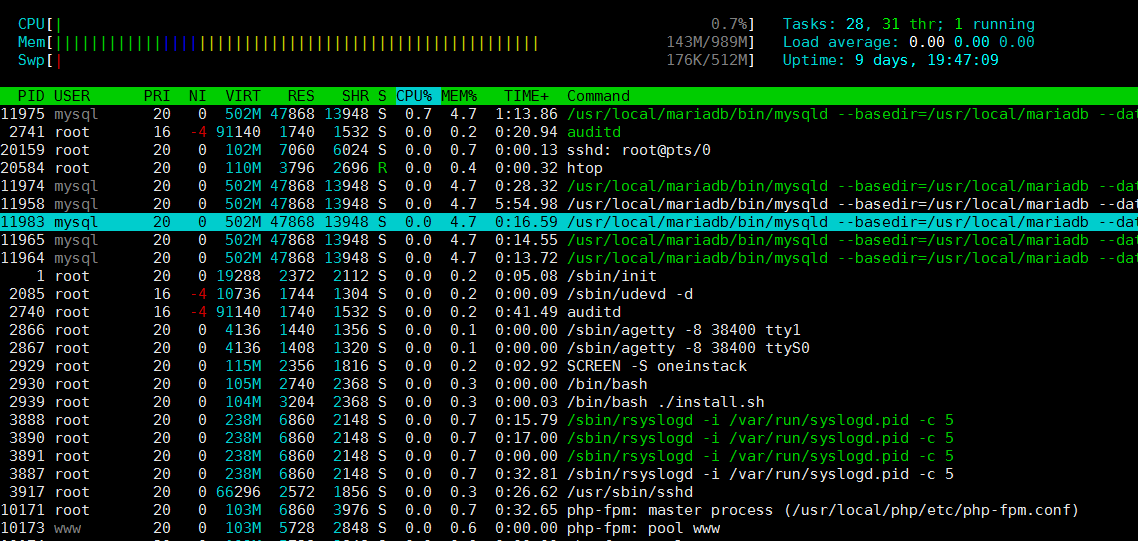Sort by the NI column header
This screenshot has height=541, width=1138.
pyautogui.click(x=197, y=96)
